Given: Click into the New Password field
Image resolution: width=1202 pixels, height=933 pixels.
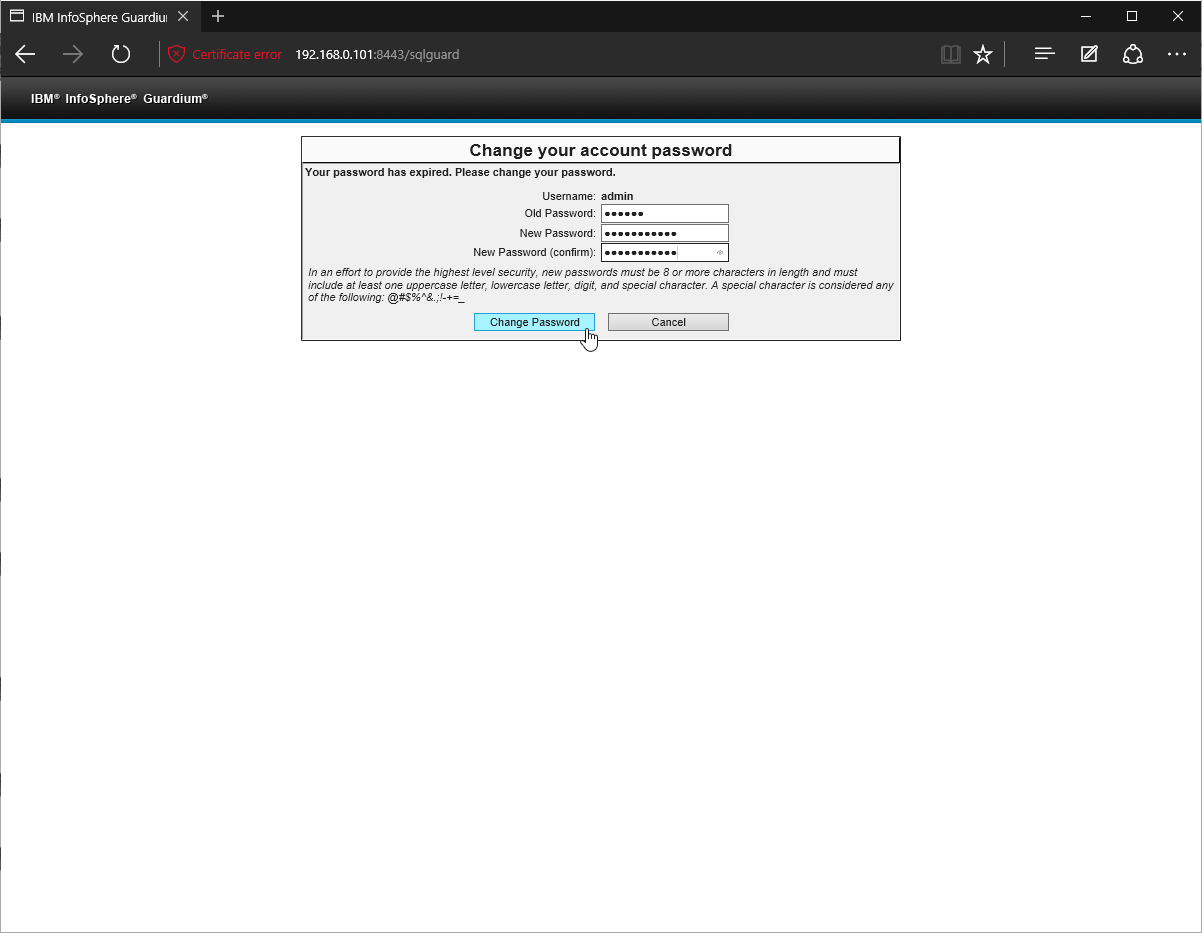Looking at the screenshot, I should [x=664, y=233].
